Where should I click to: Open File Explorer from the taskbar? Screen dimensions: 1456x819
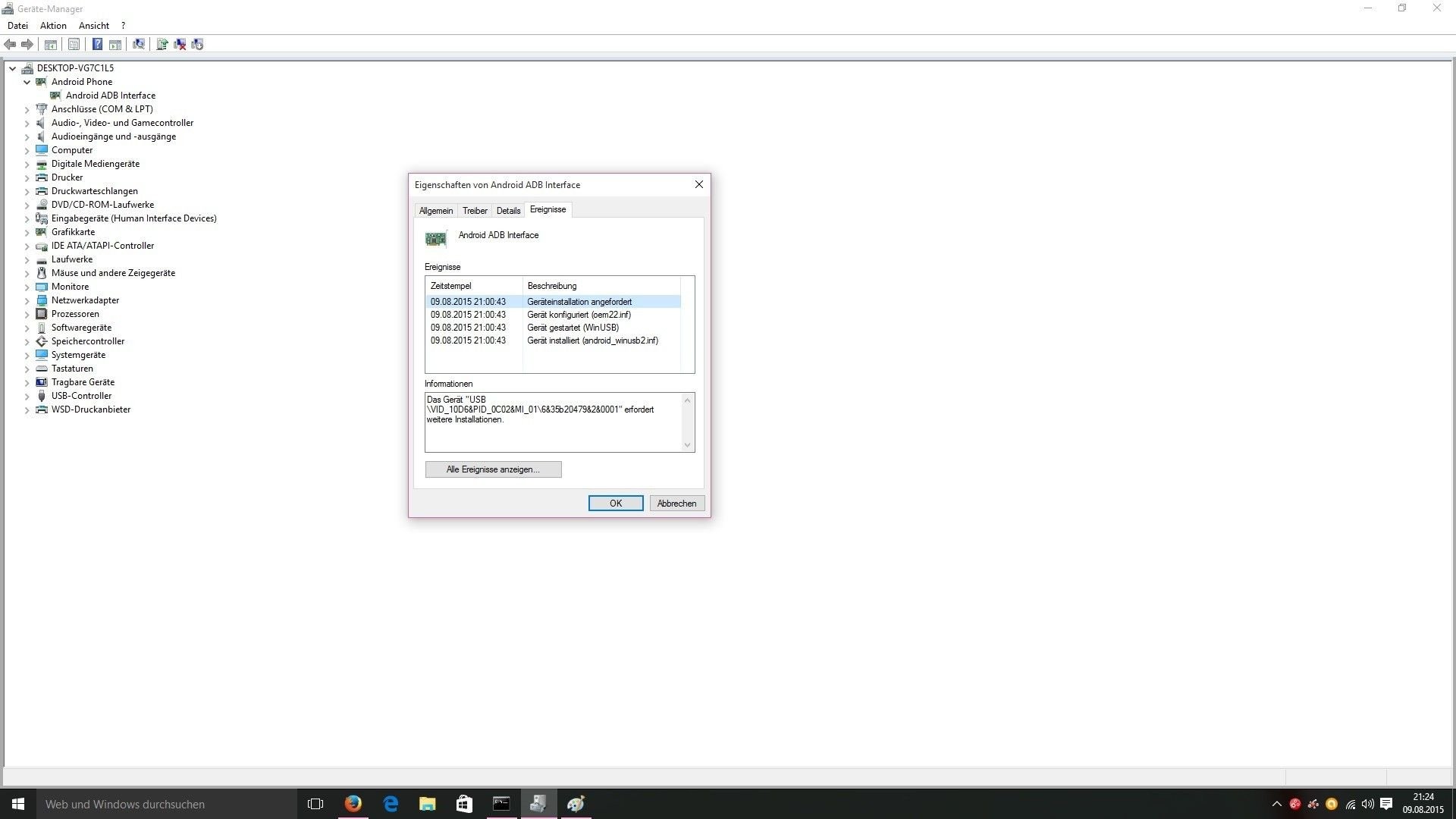(428, 804)
